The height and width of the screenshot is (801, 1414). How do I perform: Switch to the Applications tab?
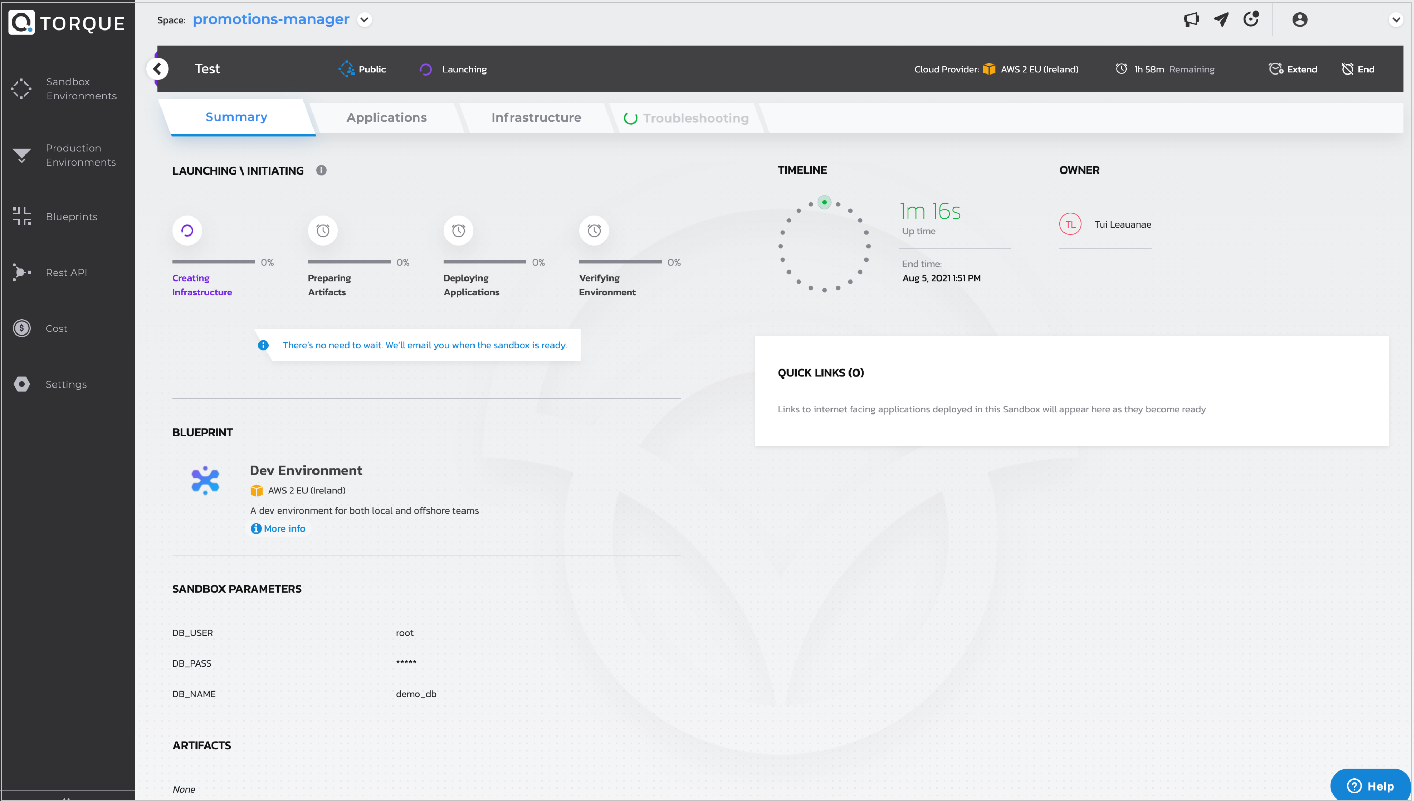point(386,117)
